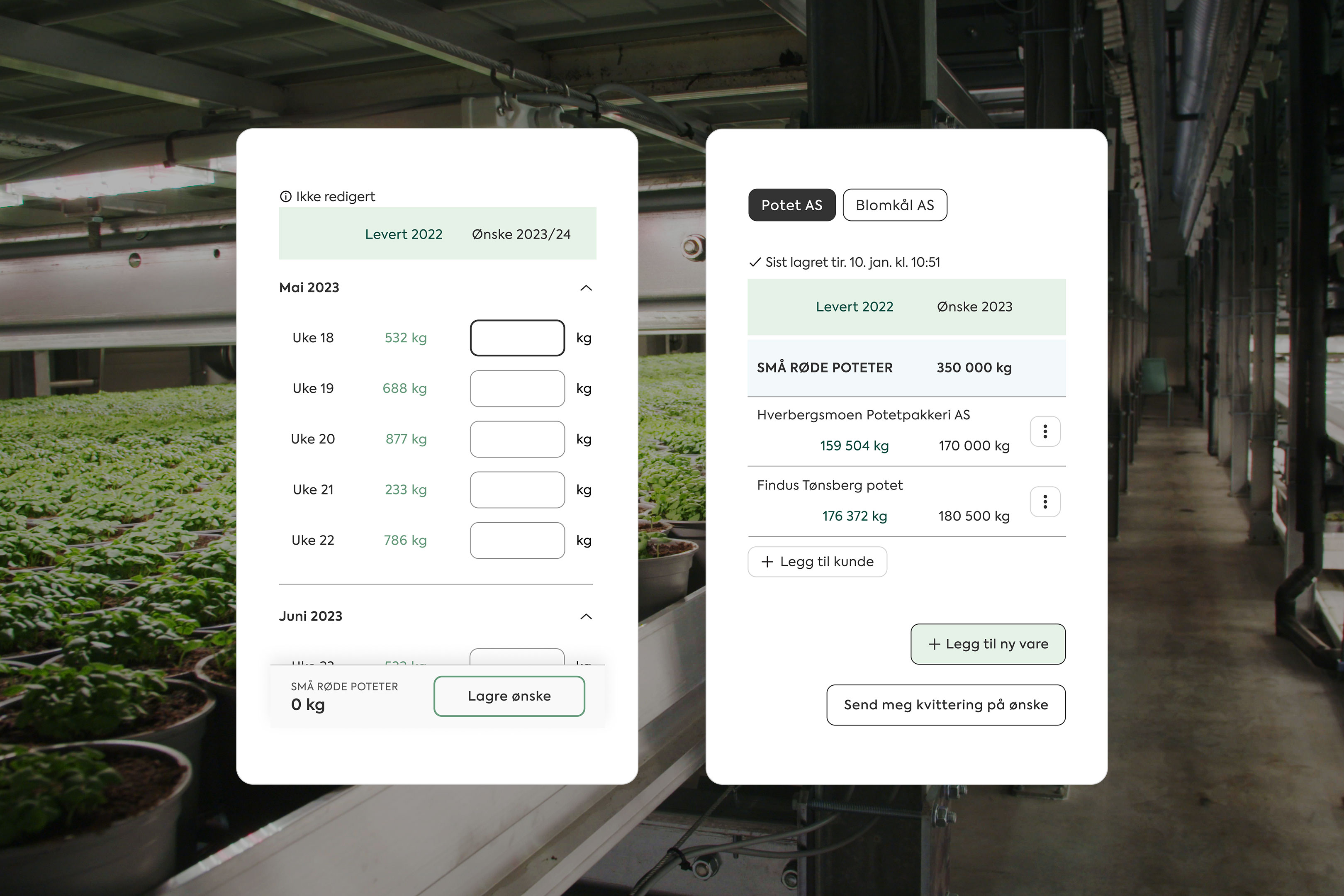Focus the Uke 18 kg input
The image size is (1344, 896).
tap(517, 338)
